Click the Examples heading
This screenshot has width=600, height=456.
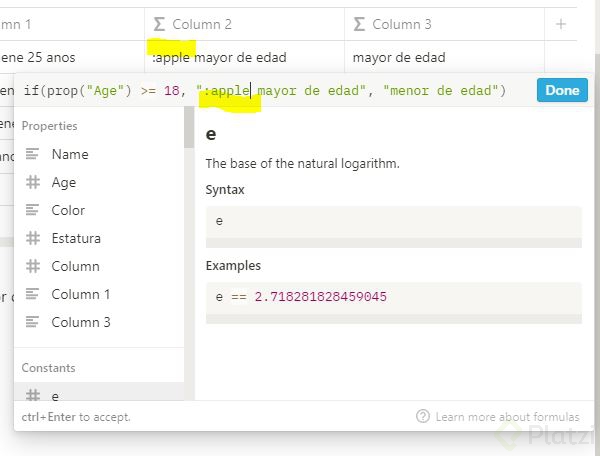233,265
